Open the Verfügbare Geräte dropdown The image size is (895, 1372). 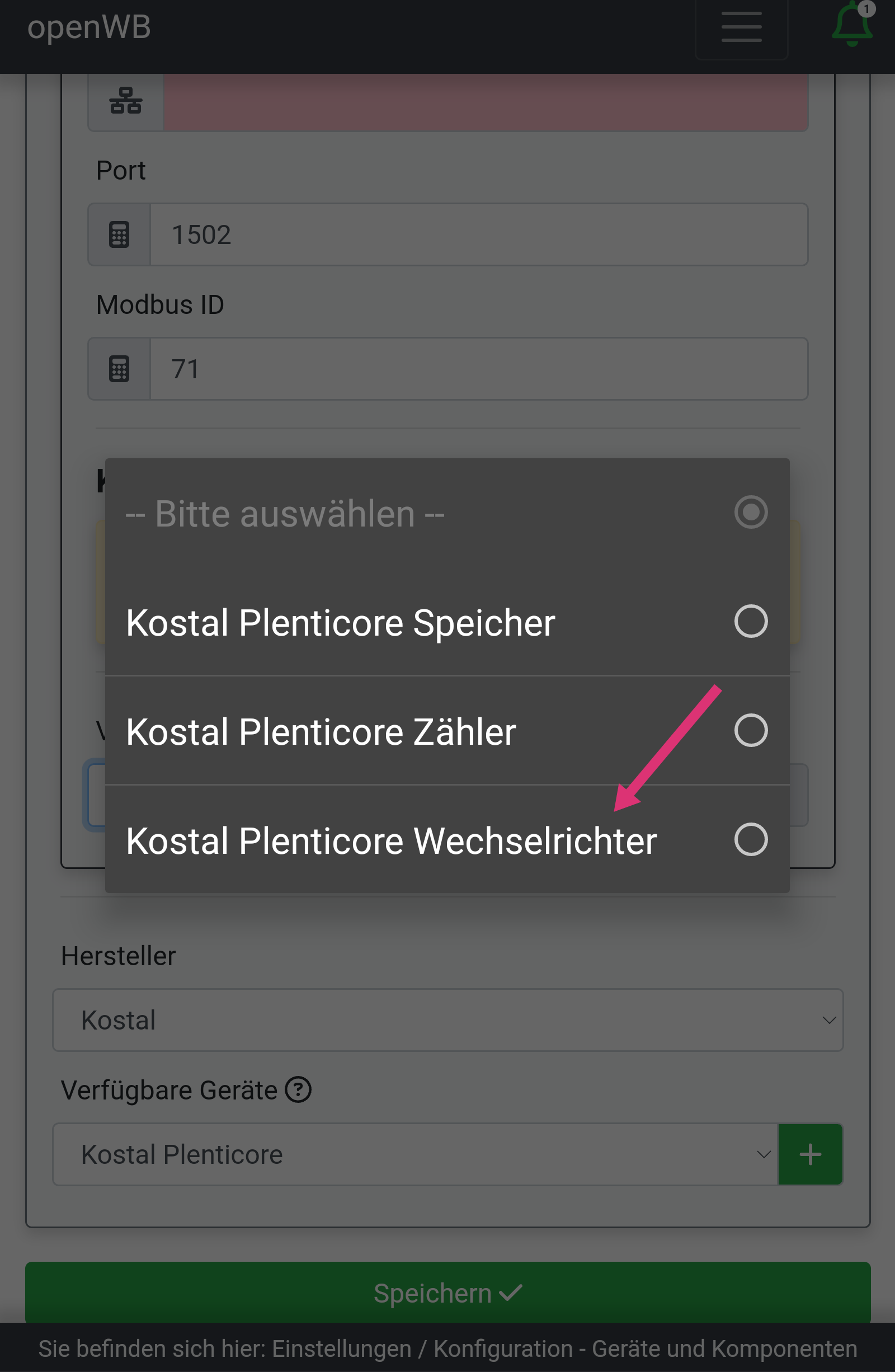(415, 1154)
